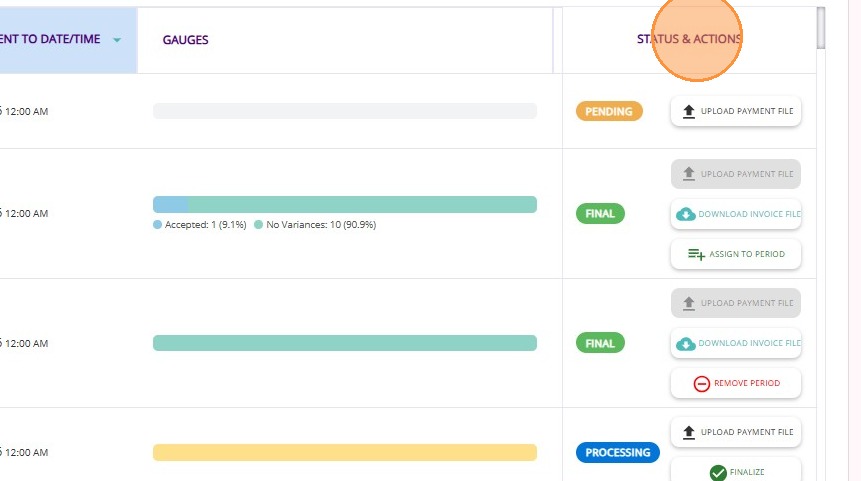Image resolution: width=861 pixels, height=481 pixels.
Task: Click the Assign to Period list-plus icon
Action: (696, 255)
